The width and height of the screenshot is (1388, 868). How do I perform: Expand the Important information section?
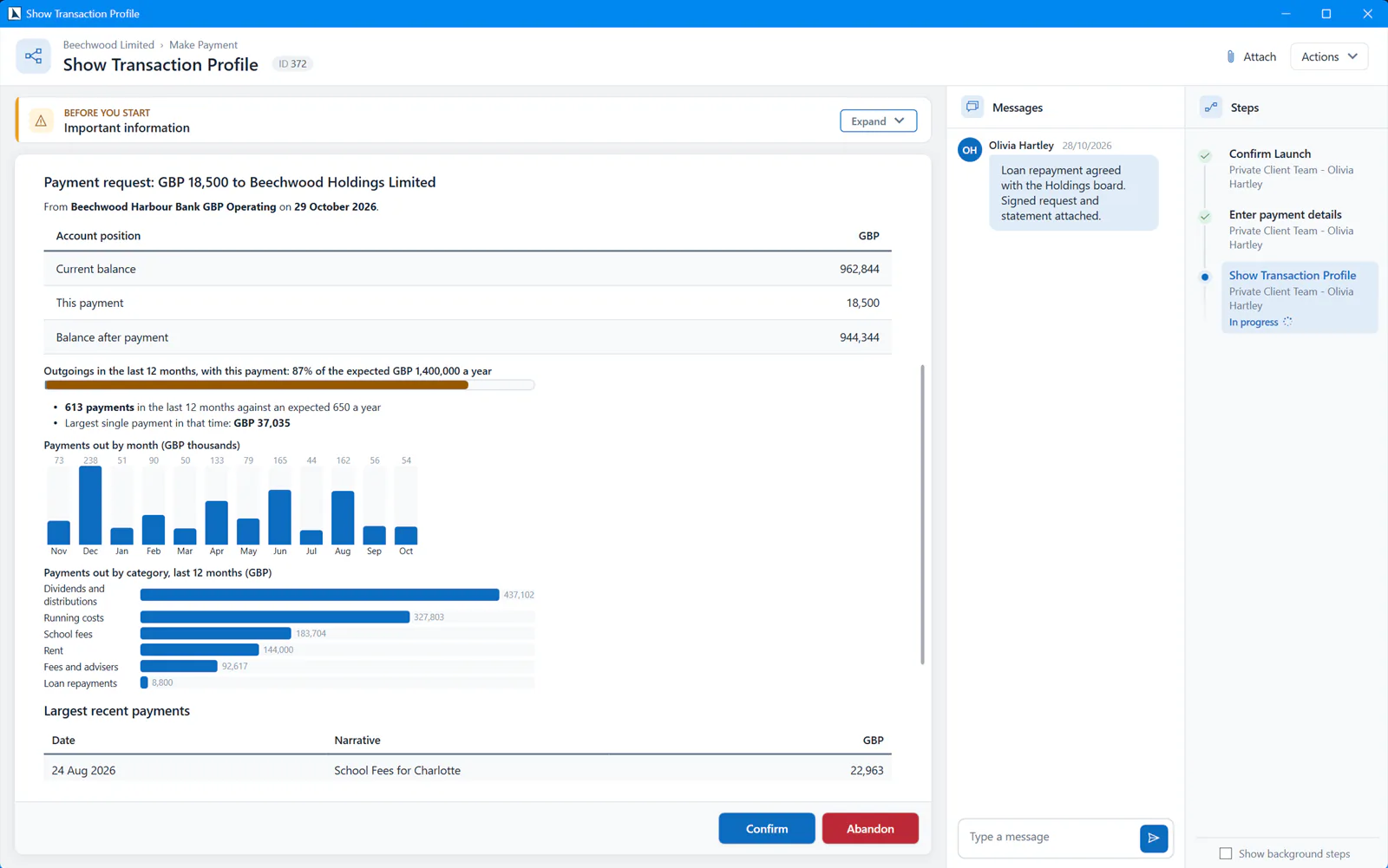tap(878, 121)
